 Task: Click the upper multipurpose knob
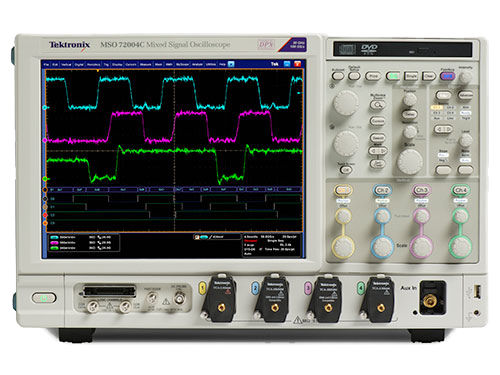click(x=346, y=103)
